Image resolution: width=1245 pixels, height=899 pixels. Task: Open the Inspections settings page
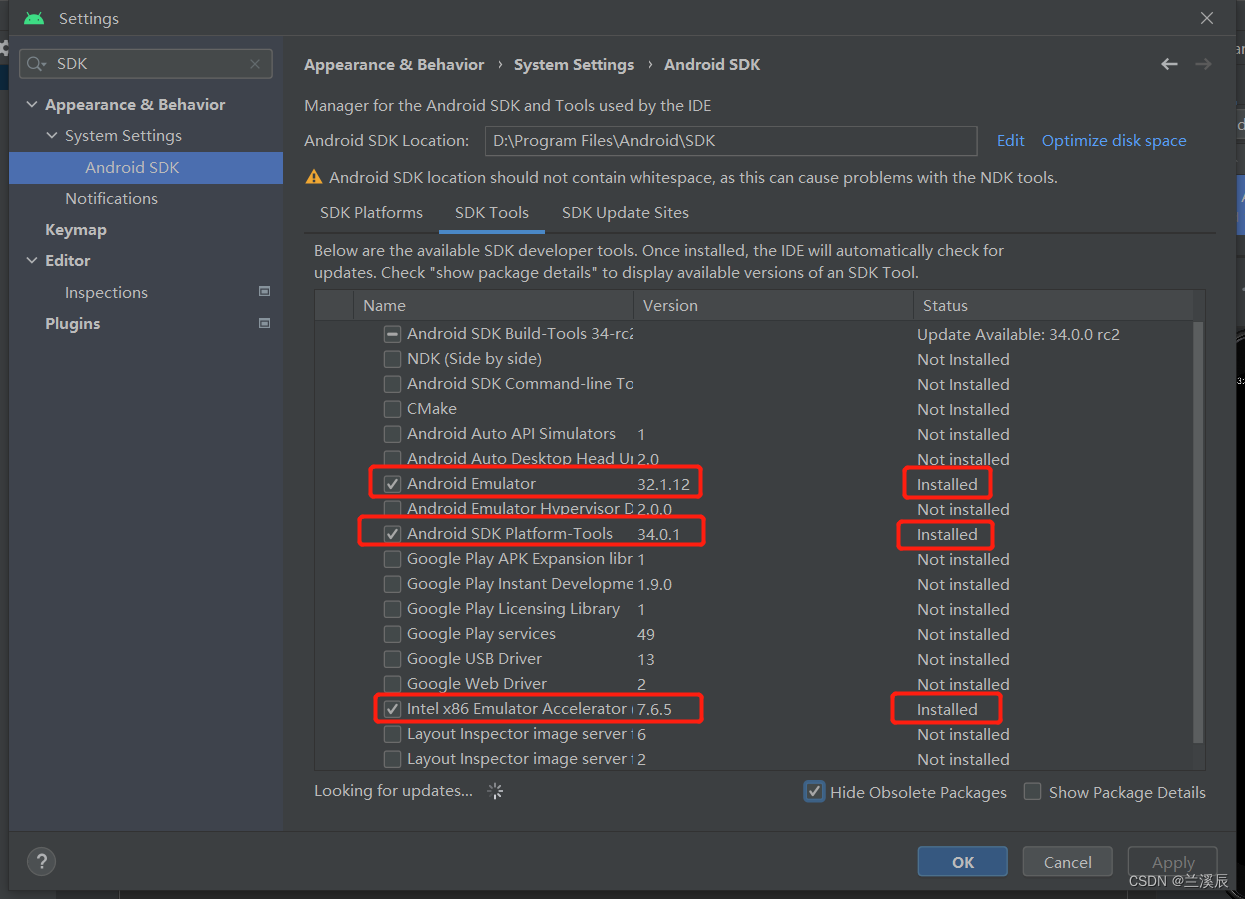pyautogui.click(x=106, y=292)
